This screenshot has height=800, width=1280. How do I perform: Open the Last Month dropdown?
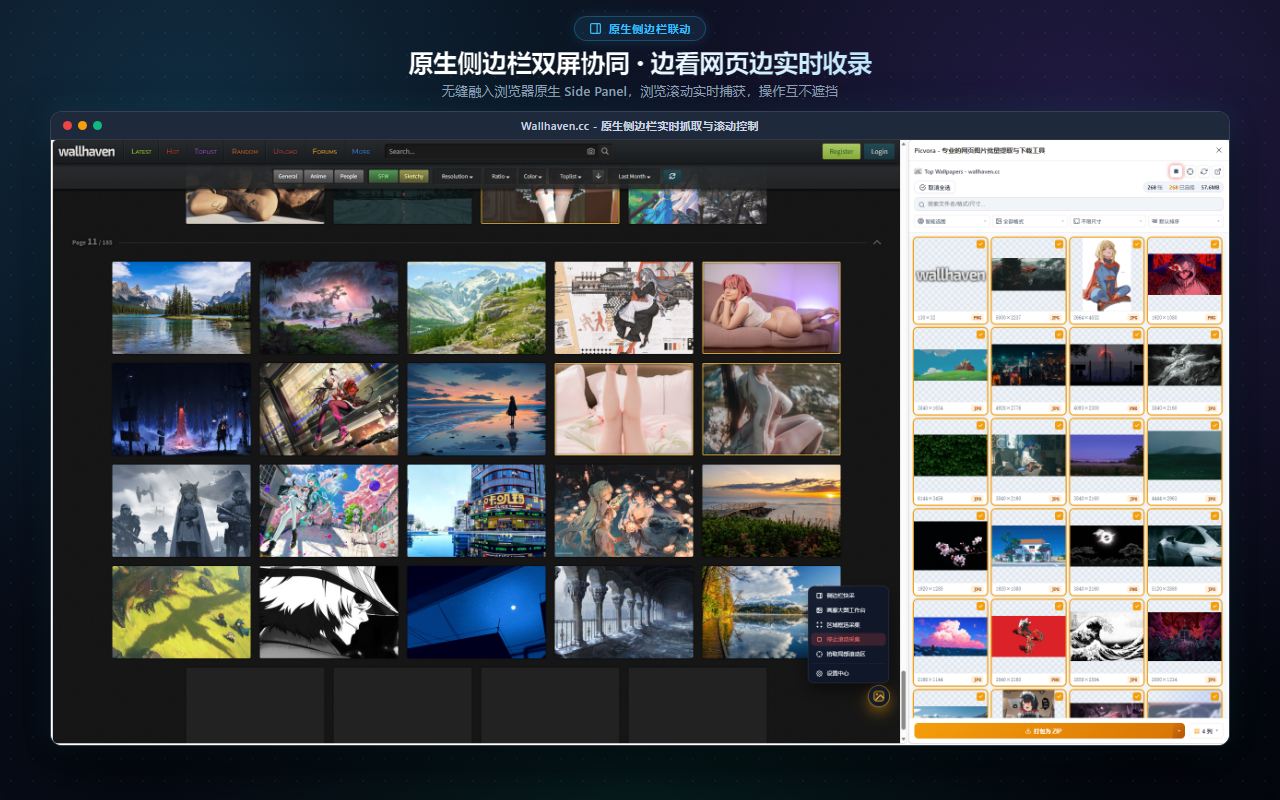tap(634, 176)
